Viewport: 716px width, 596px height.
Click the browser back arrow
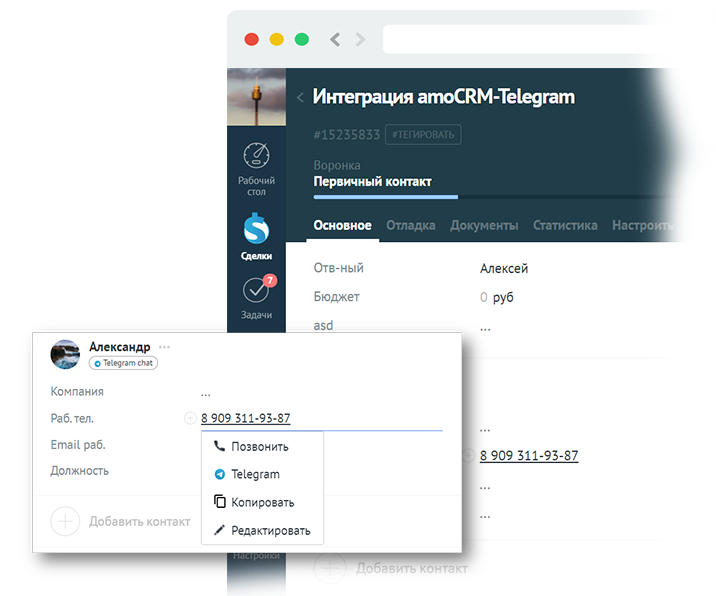tap(335, 40)
